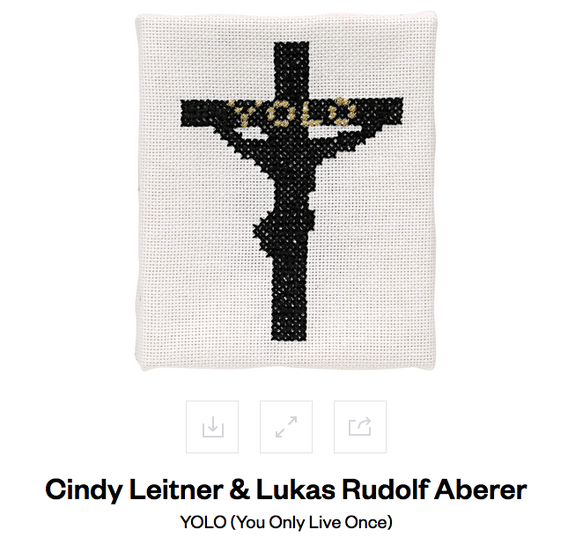Click the right arm of the crossbeam
568x537 pixels.
pyautogui.click(x=379, y=111)
